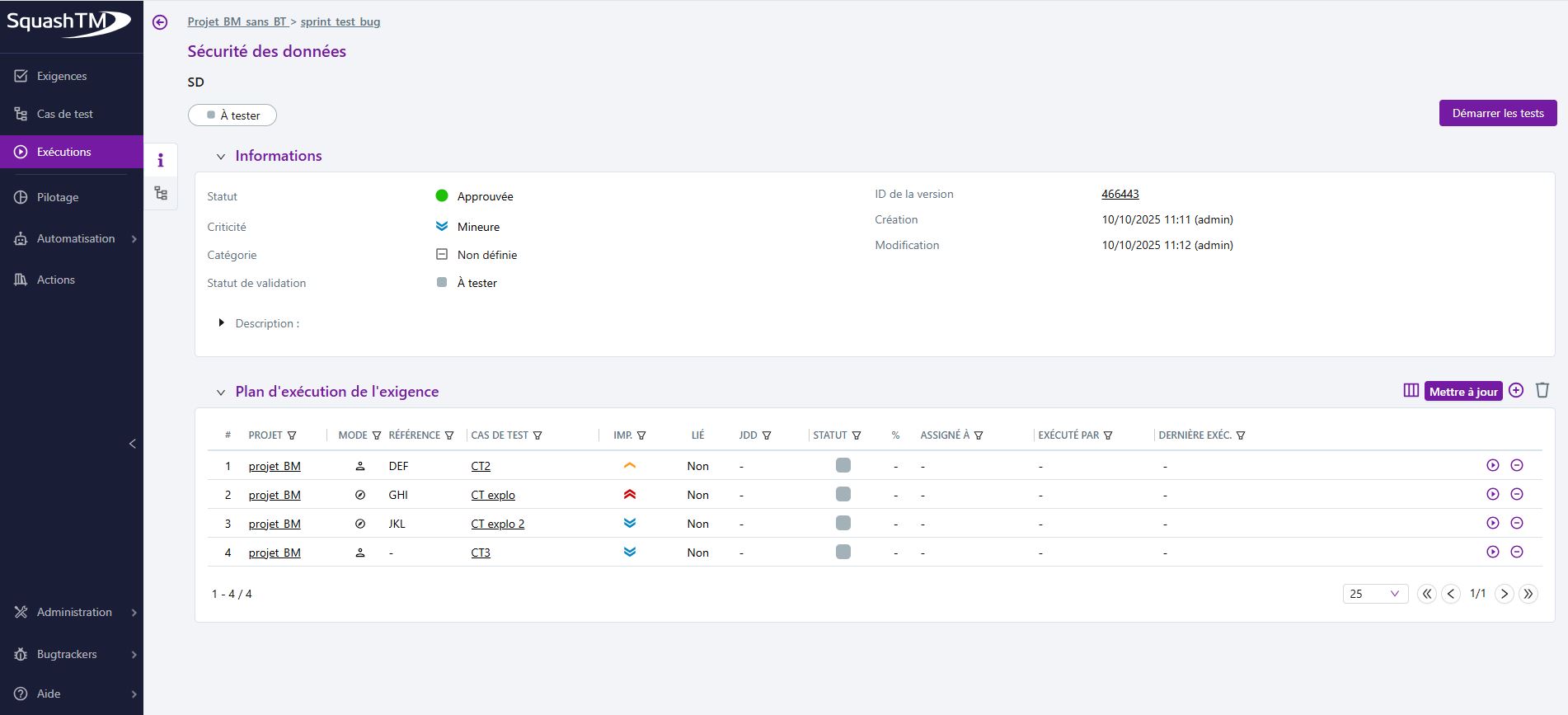This screenshot has width=1568, height=715.
Task: Filter the Statut column
Action: pyautogui.click(x=857, y=435)
